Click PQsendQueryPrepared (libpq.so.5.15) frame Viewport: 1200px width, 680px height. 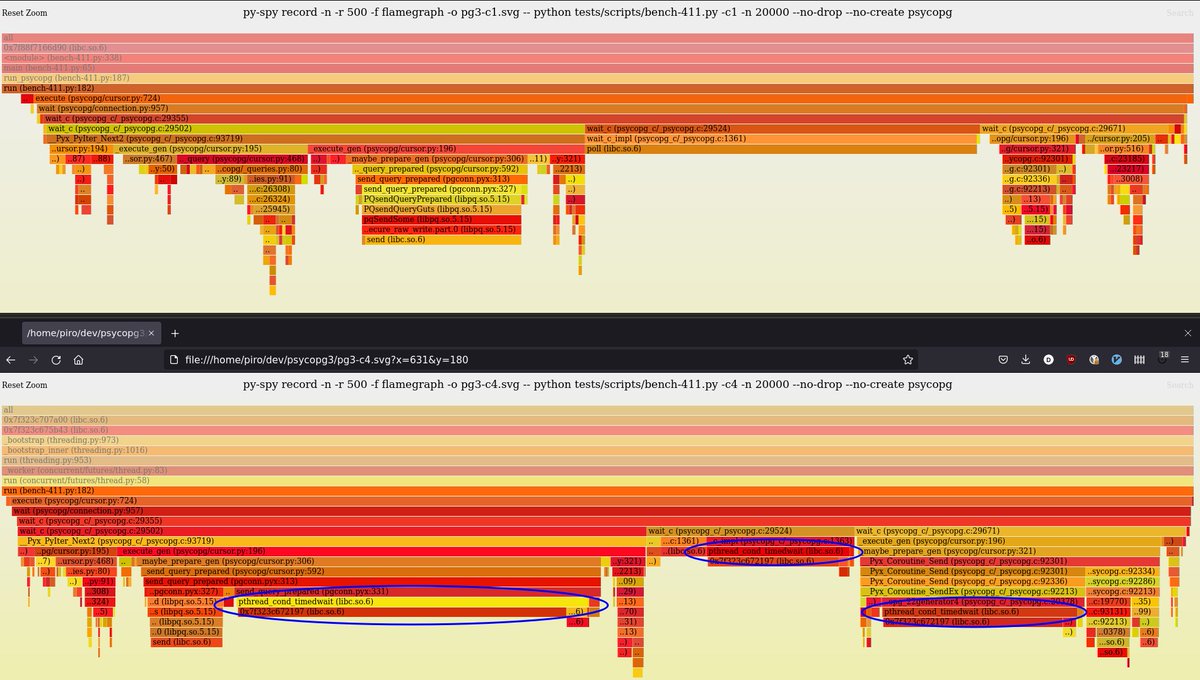tap(441, 199)
